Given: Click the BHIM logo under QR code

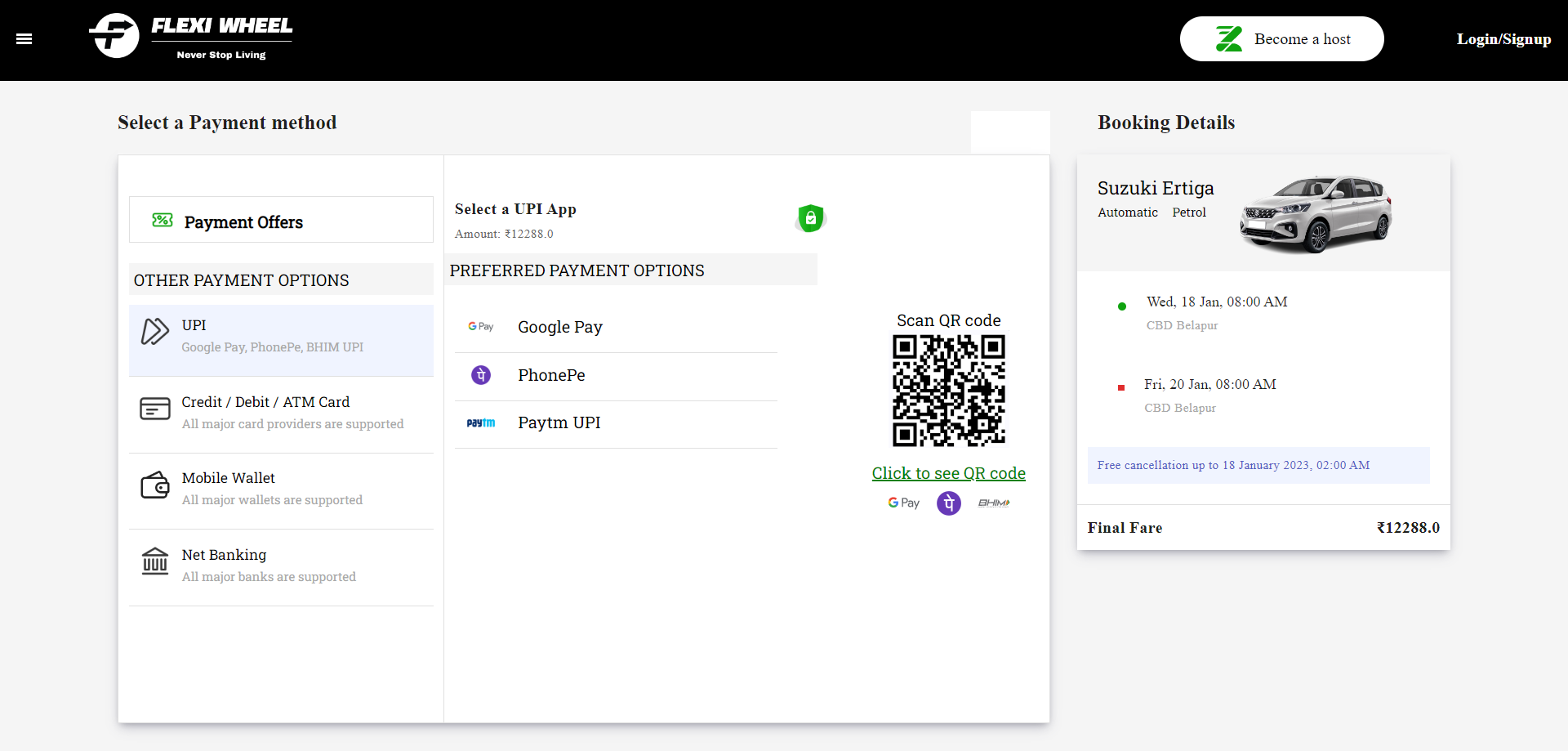Looking at the screenshot, I should (994, 503).
